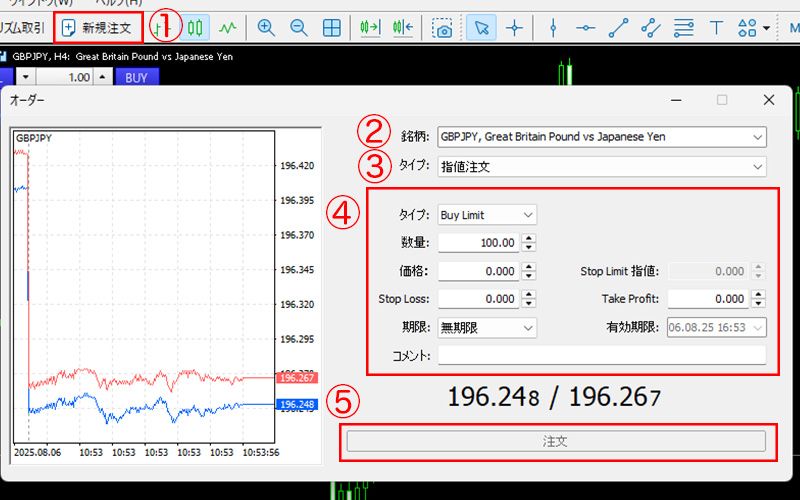800x500 pixels.
Task: Activate the crosshair tool
Action: [x=514, y=28]
